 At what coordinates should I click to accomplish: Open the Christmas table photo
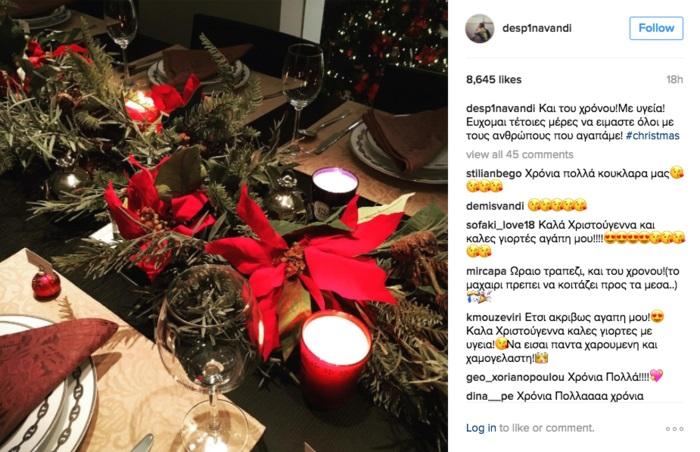click(224, 226)
